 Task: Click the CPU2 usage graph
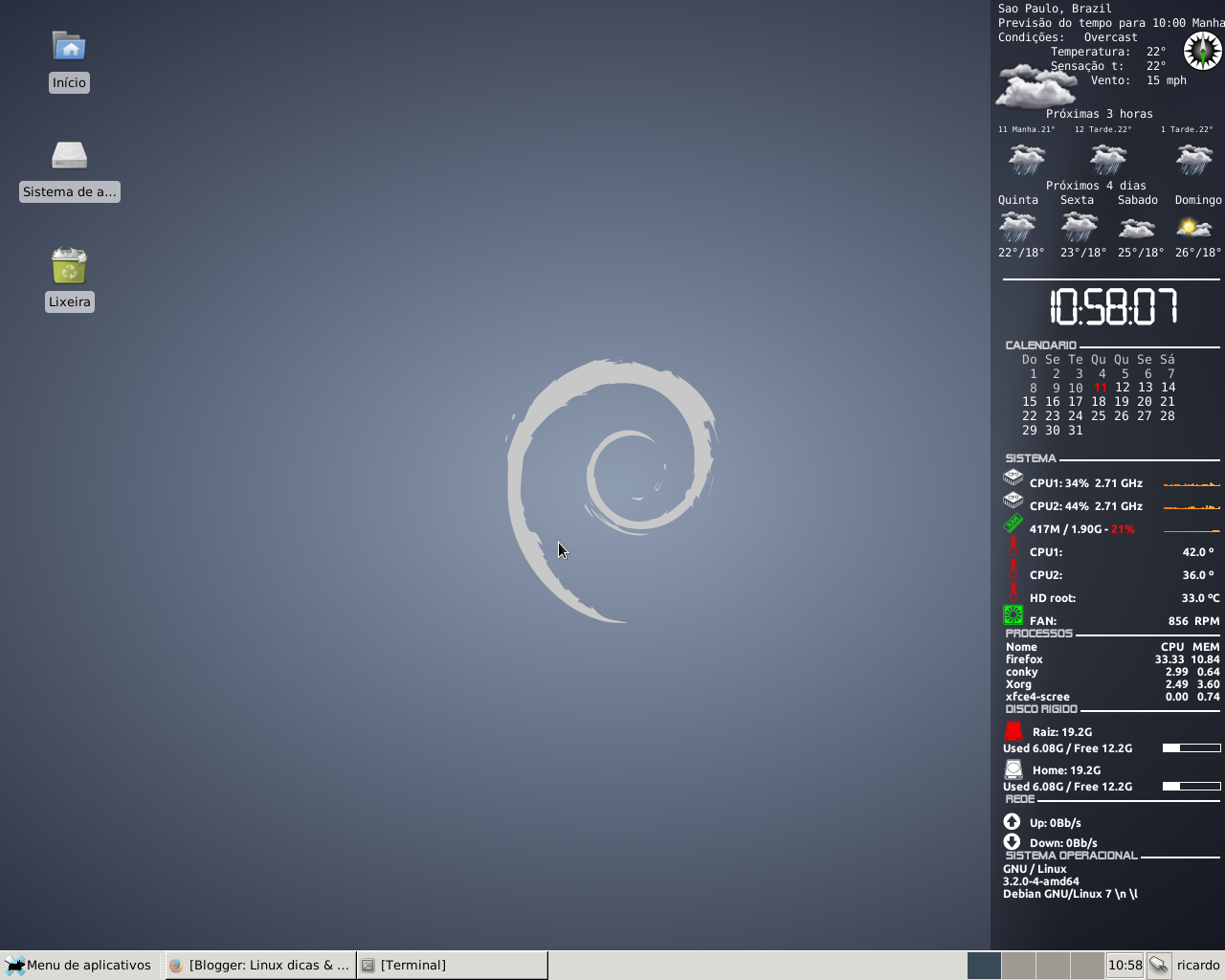(x=1192, y=505)
